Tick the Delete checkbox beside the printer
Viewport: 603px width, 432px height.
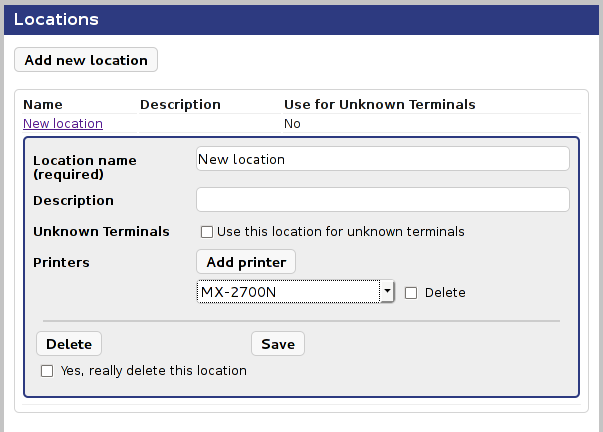411,293
